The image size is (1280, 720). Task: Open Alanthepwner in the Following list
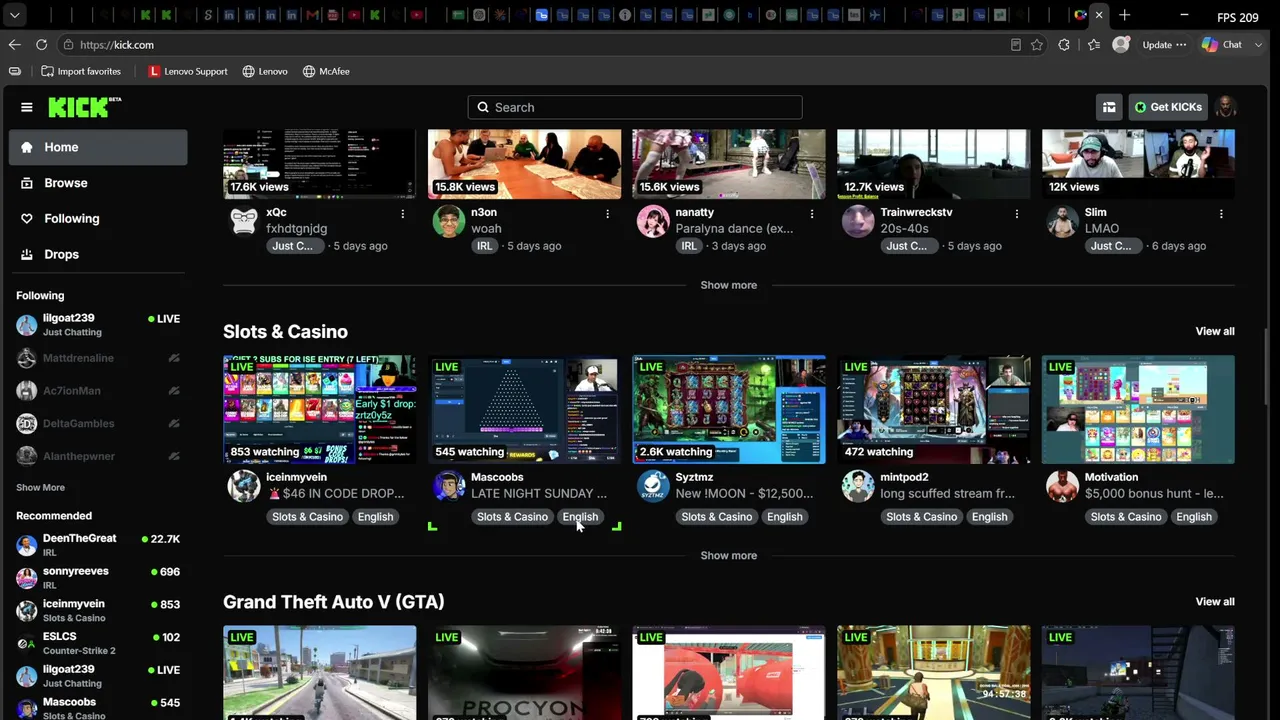pyautogui.click(x=98, y=456)
